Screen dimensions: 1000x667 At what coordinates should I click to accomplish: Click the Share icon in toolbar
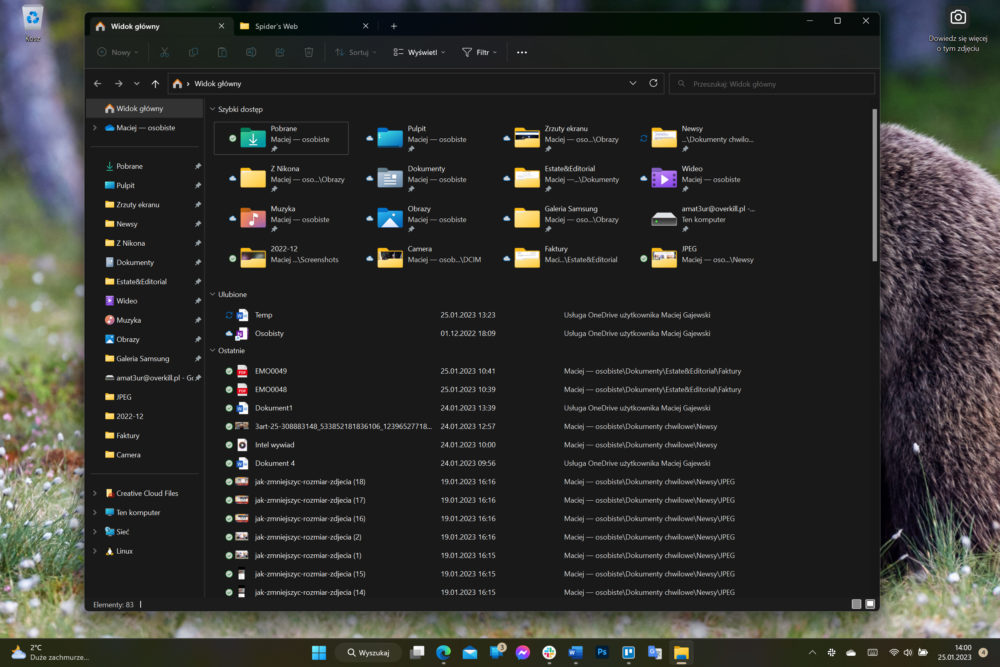(280, 52)
